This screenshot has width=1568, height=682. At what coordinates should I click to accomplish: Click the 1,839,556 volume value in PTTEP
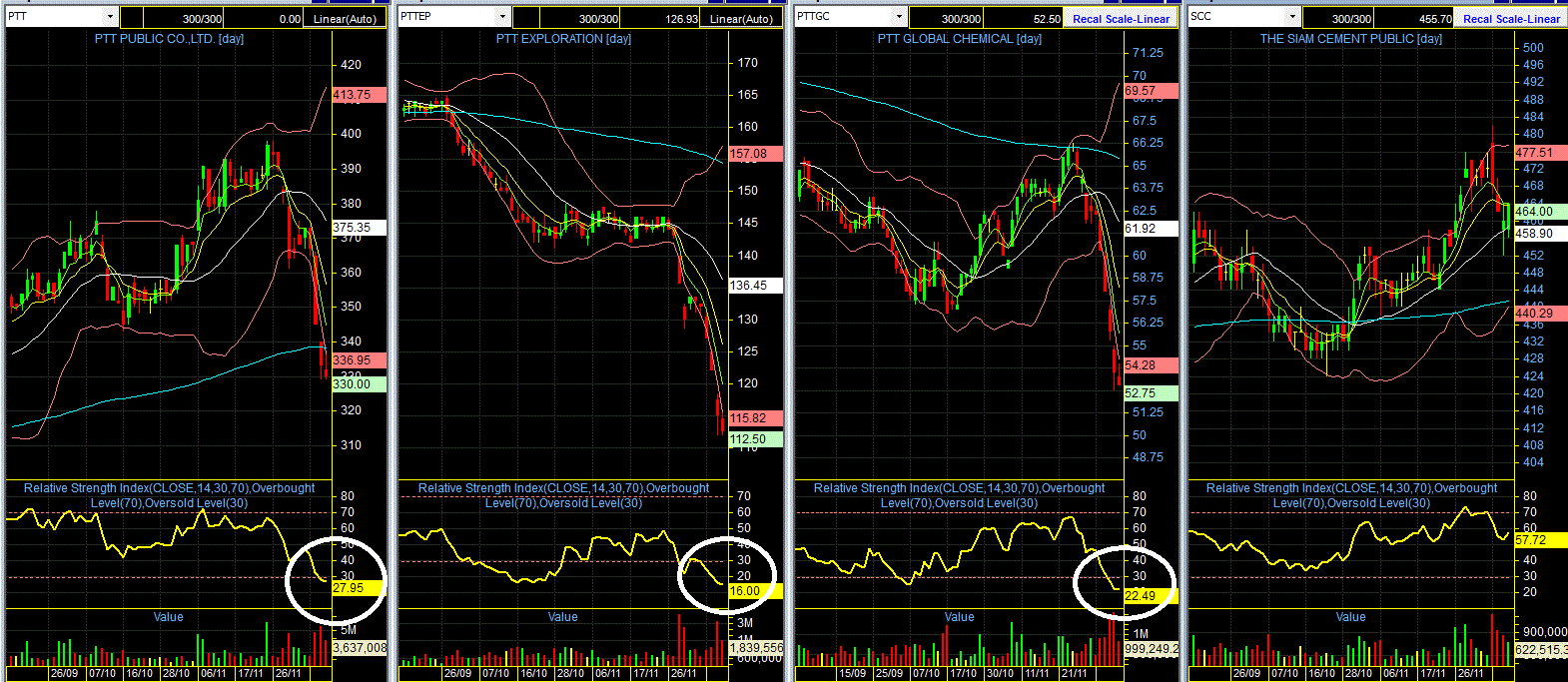[x=756, y=648]
